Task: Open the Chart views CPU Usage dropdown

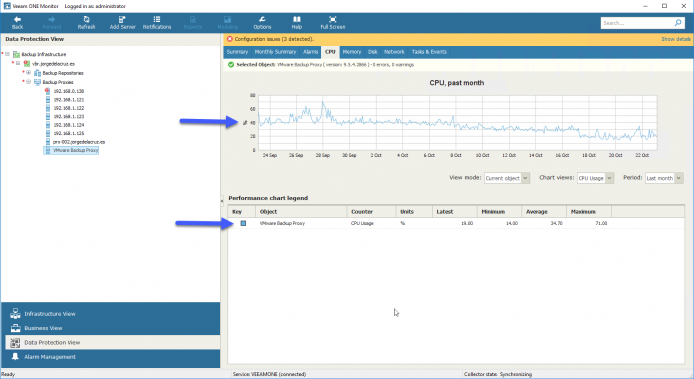Action: point(595,178)
